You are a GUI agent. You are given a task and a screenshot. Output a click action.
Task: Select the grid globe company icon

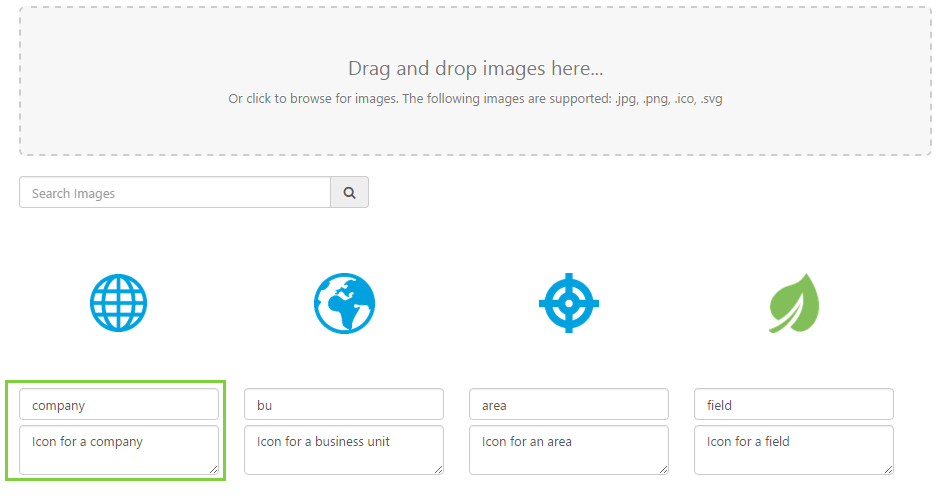coord(118,303)
